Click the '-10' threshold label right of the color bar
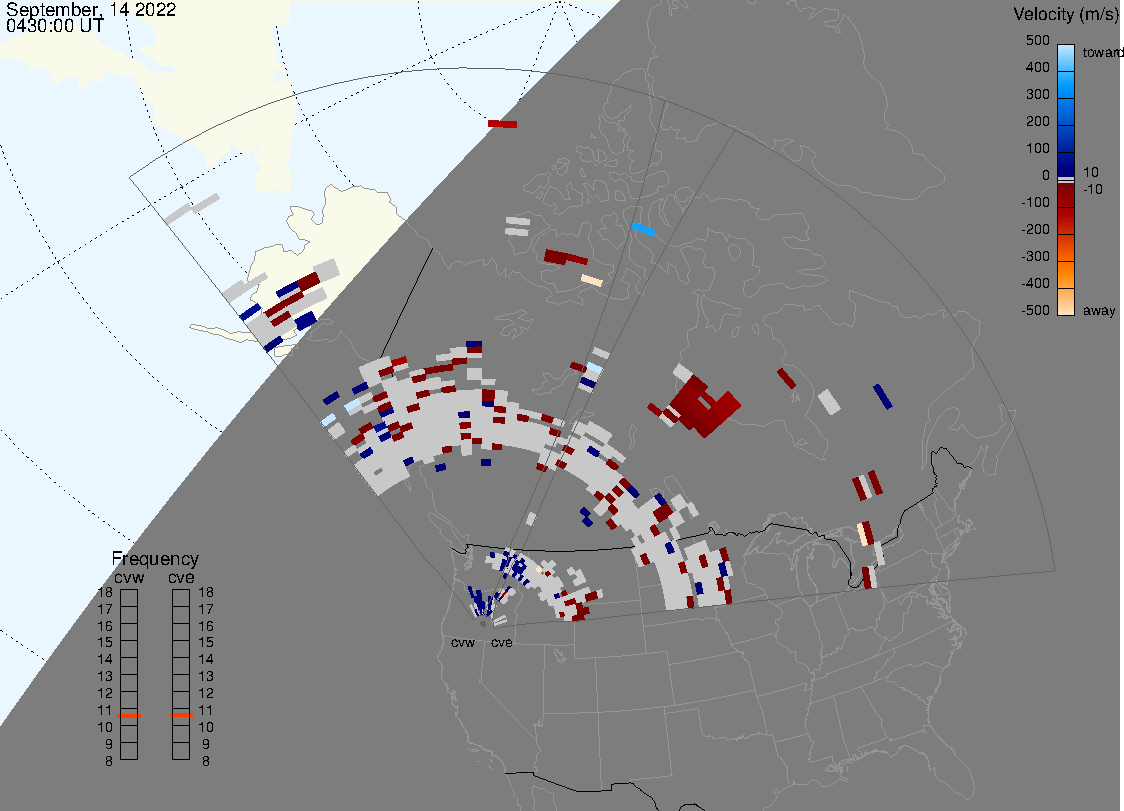The height and width of the screenshot is (811, 1124). pyautogui.click(x=1092, y=189)
